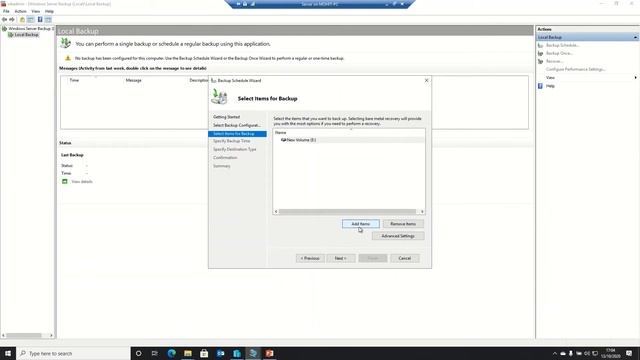Proceed with the Next button
The width and height of the screenshot is (640, 360).
pos(340,258)
